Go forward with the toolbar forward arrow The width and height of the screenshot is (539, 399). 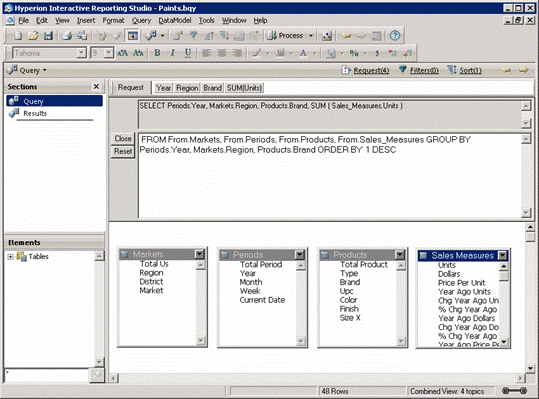(361, 35)
